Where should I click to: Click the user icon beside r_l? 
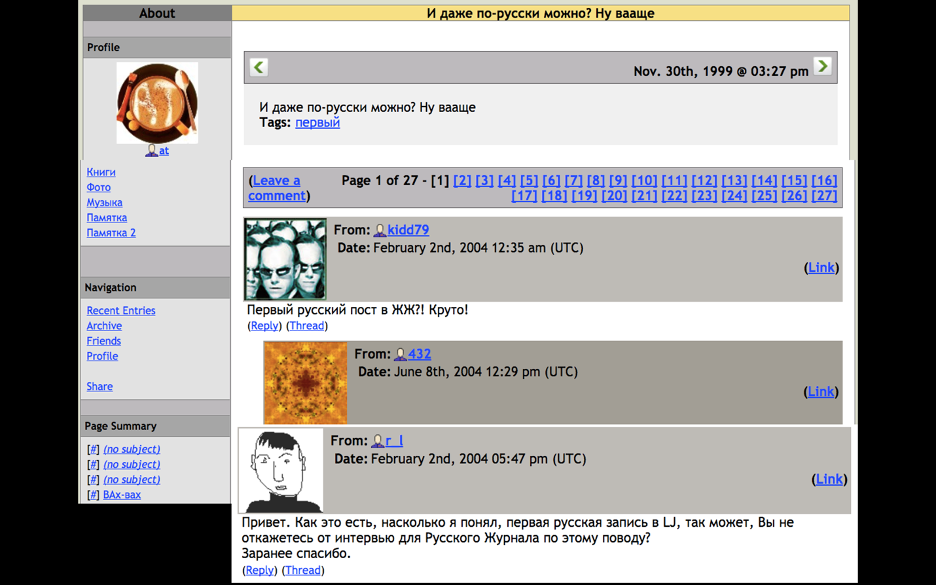pos(377,441)
